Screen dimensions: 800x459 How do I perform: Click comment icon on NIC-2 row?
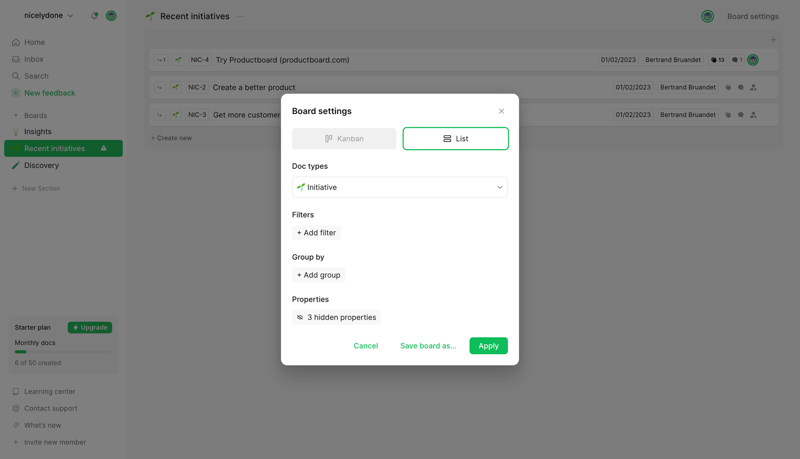(740, 87)
